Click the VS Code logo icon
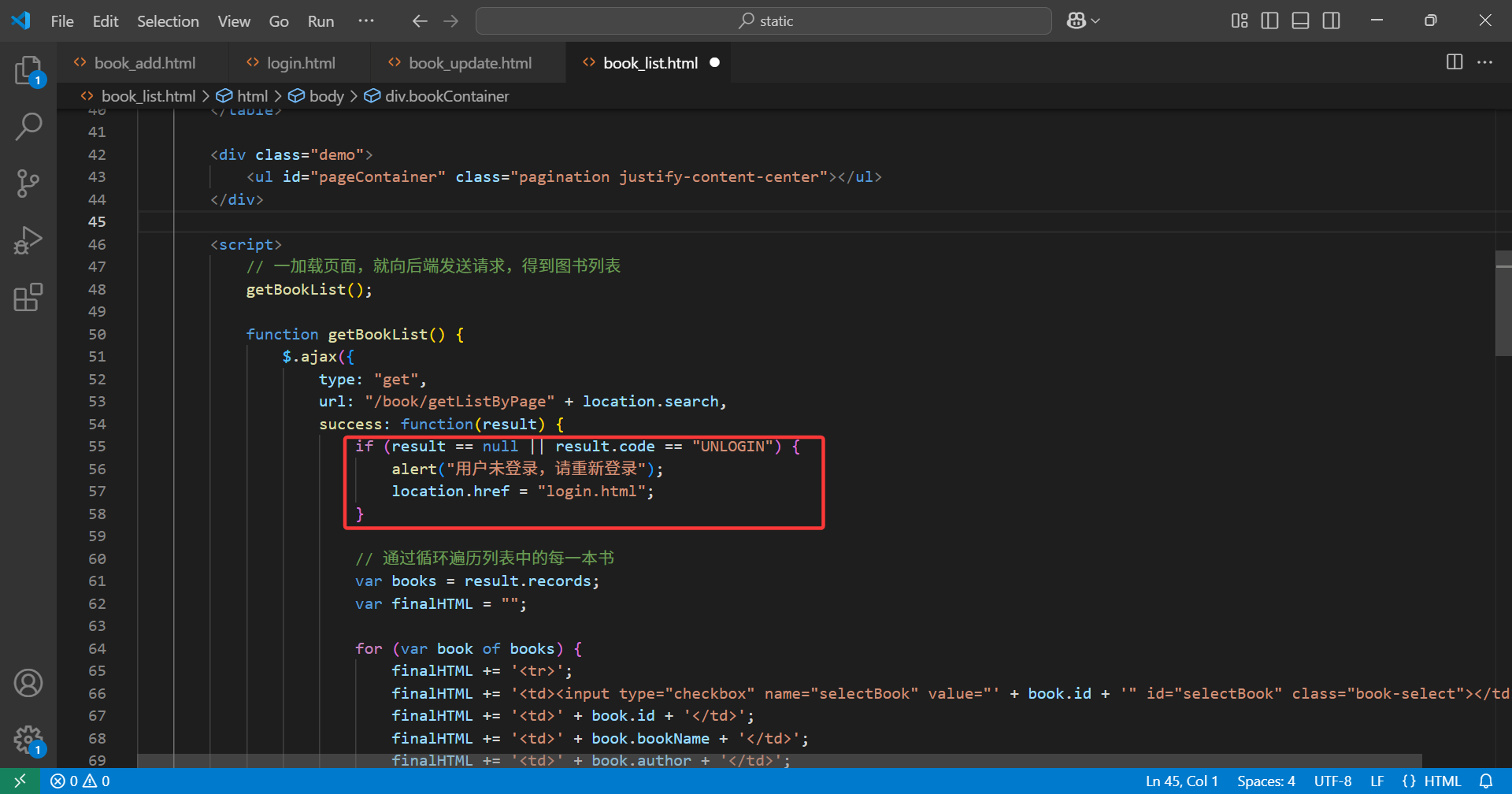Image resolution: width=1512 pixels, height=794 pixels. [x=21, y=20]
